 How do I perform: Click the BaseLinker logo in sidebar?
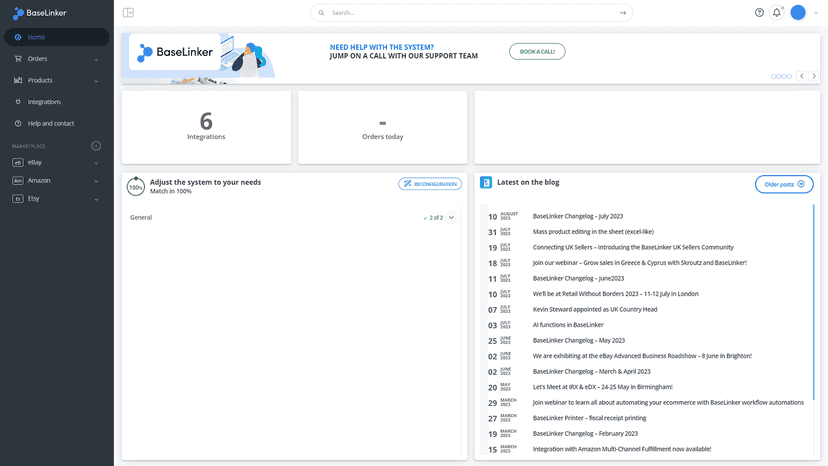[x=40, y=13]
